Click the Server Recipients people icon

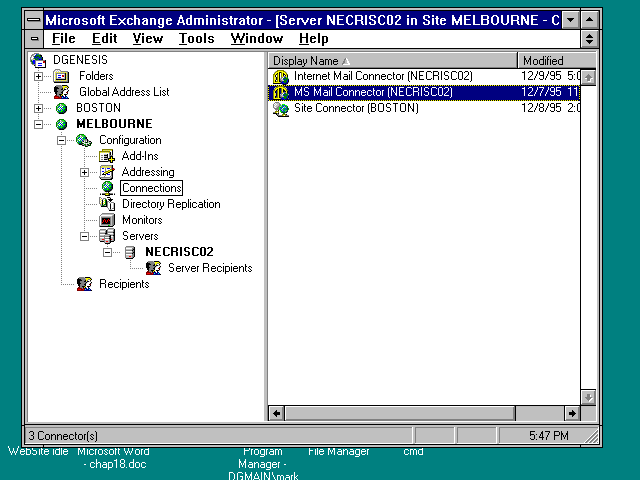pyautogui.click(x=153, y=268)
